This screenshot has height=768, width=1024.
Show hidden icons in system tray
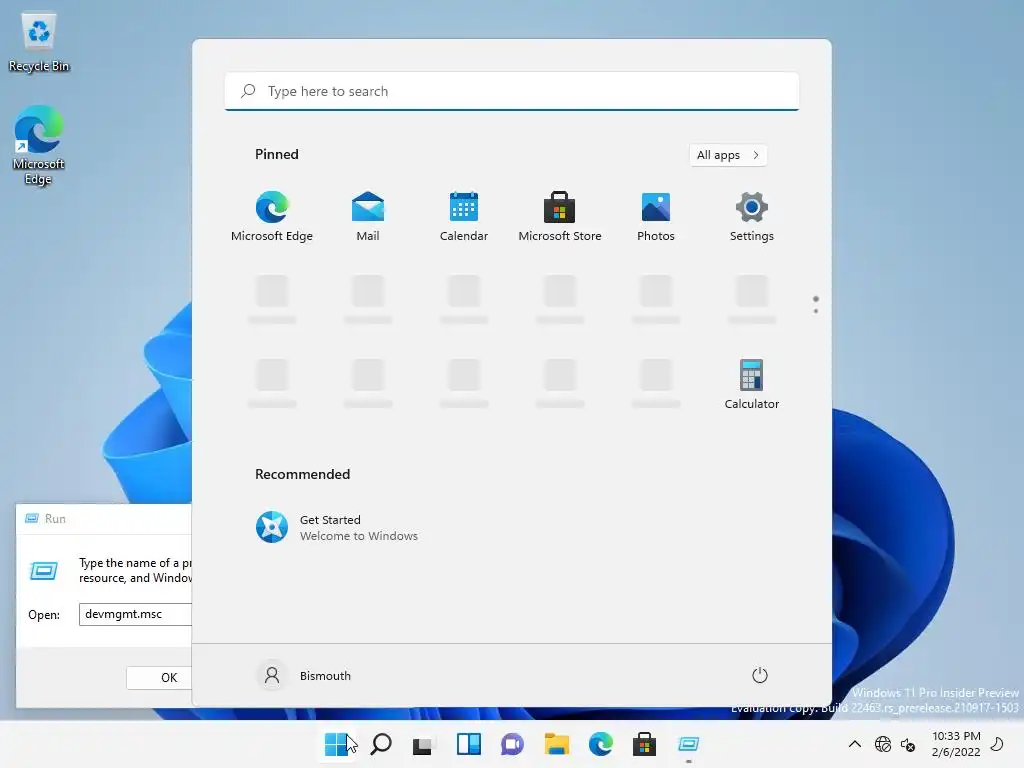click(x=854, y=744)
